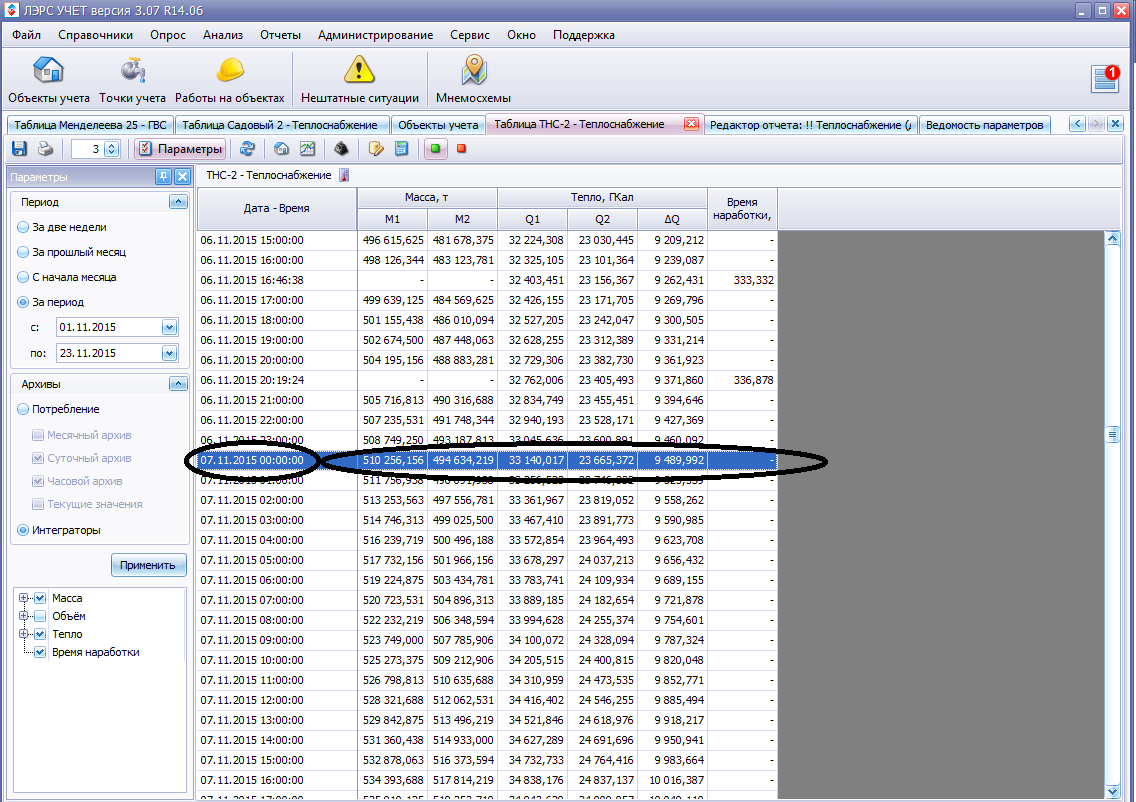Viewport: 1136px width, 802px height.
Task: Select the За период radio button
Action: 23,302
